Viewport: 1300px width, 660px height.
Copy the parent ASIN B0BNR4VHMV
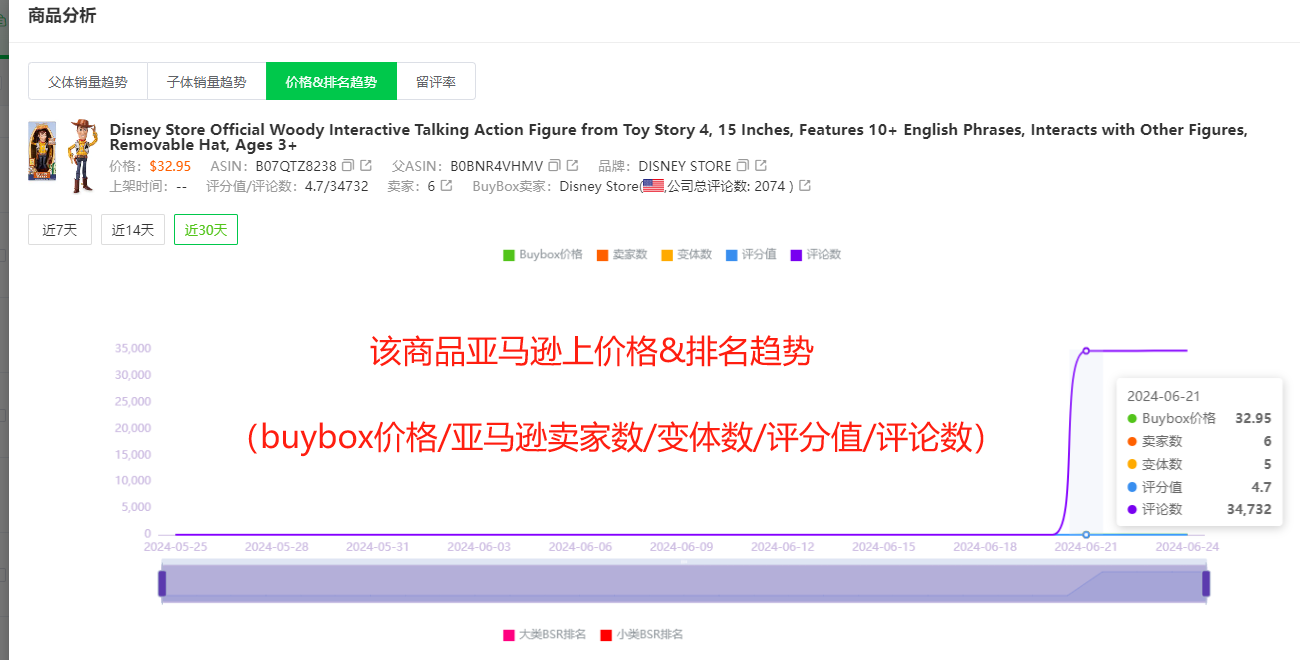(554, 165)
